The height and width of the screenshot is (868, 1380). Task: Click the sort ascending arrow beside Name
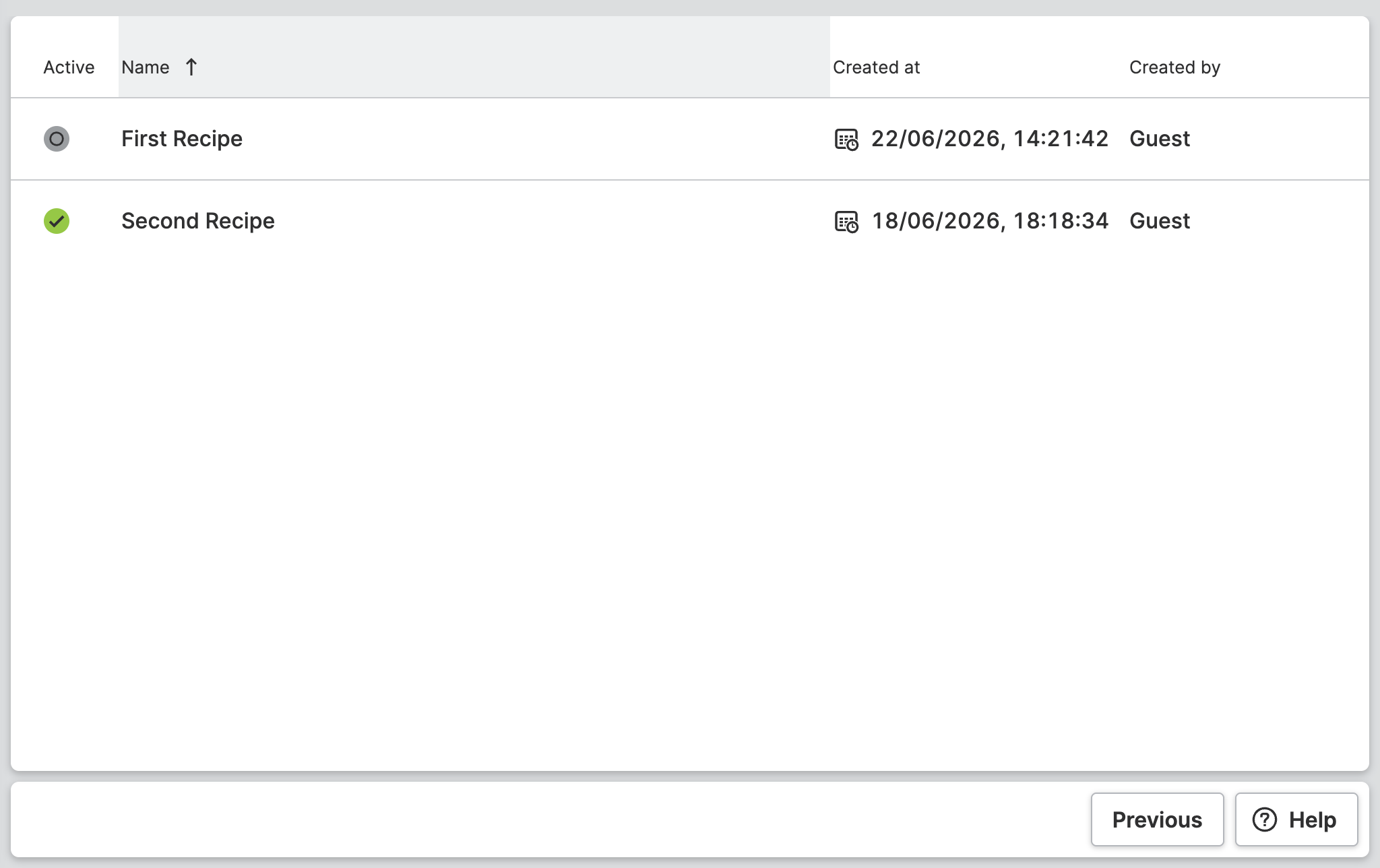(191, 67)
